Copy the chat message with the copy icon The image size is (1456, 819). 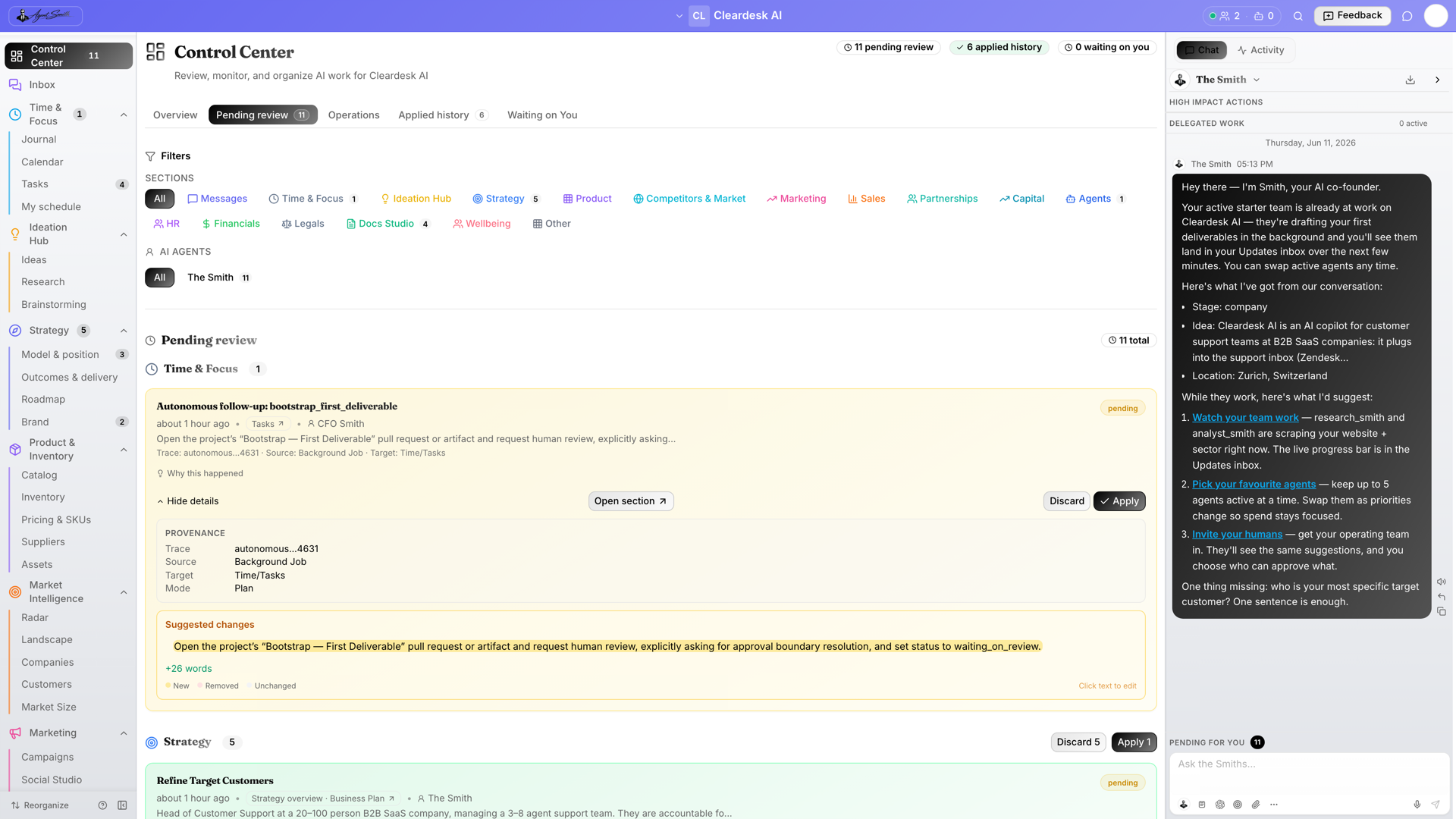coord(1442,611)
